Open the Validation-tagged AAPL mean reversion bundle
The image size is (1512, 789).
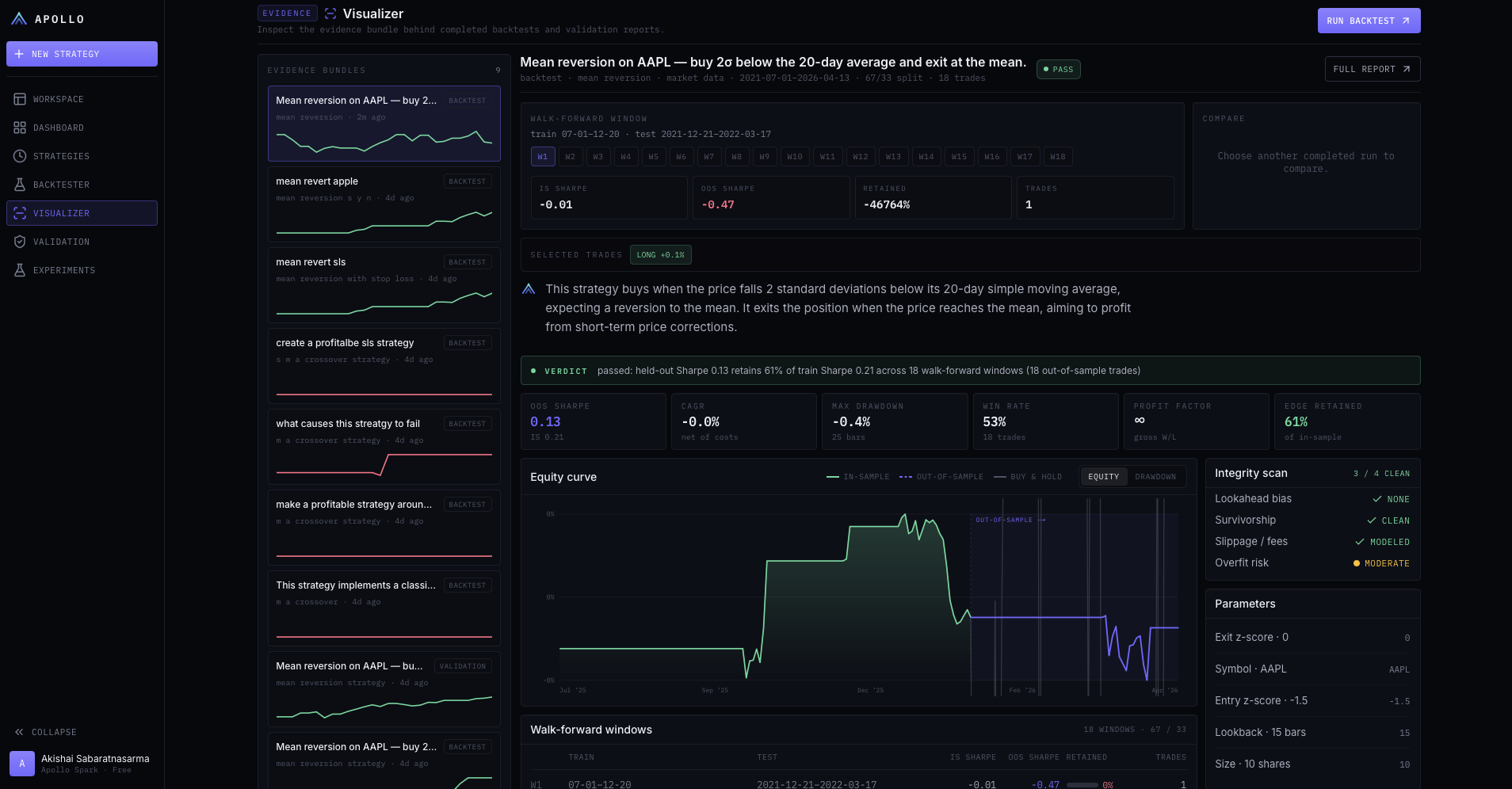(x=384, y=688)
